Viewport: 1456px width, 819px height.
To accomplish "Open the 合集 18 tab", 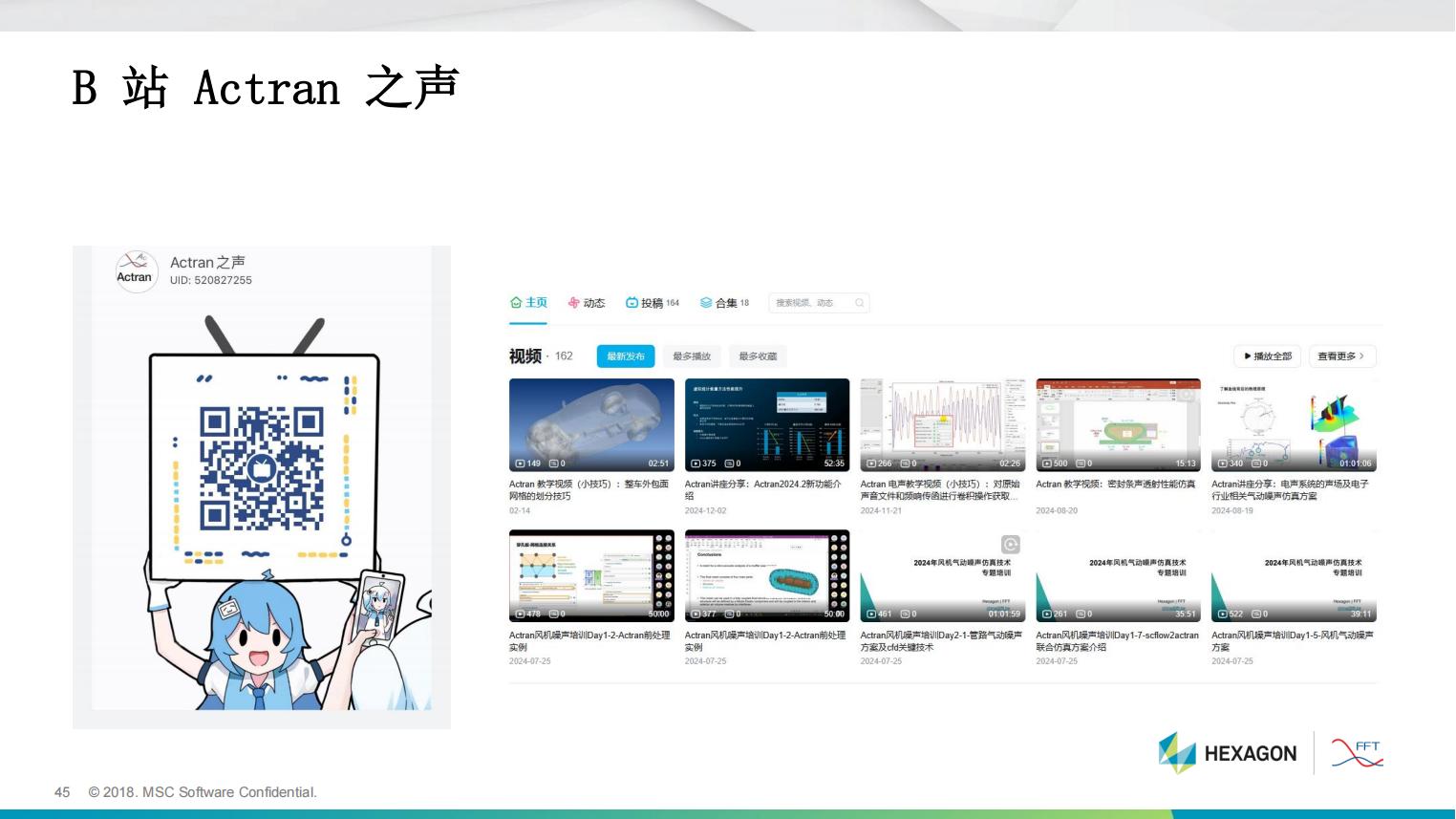I will click(724, 303).
